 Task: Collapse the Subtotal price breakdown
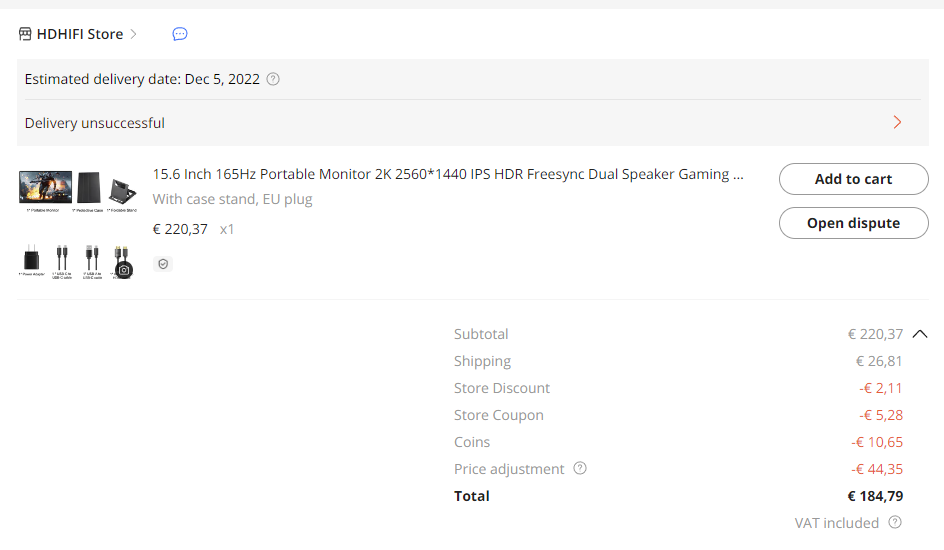pos(919,334)
